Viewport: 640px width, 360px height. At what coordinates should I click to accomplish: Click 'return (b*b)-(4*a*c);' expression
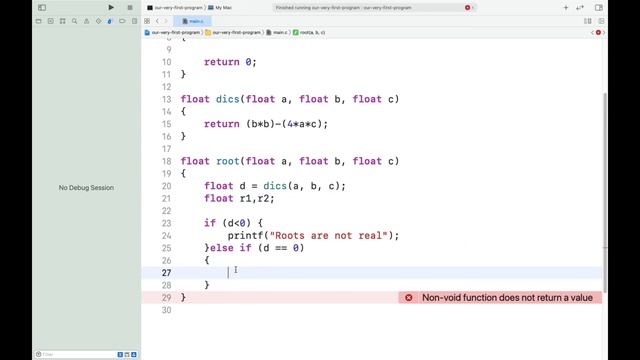pos(266,124)
